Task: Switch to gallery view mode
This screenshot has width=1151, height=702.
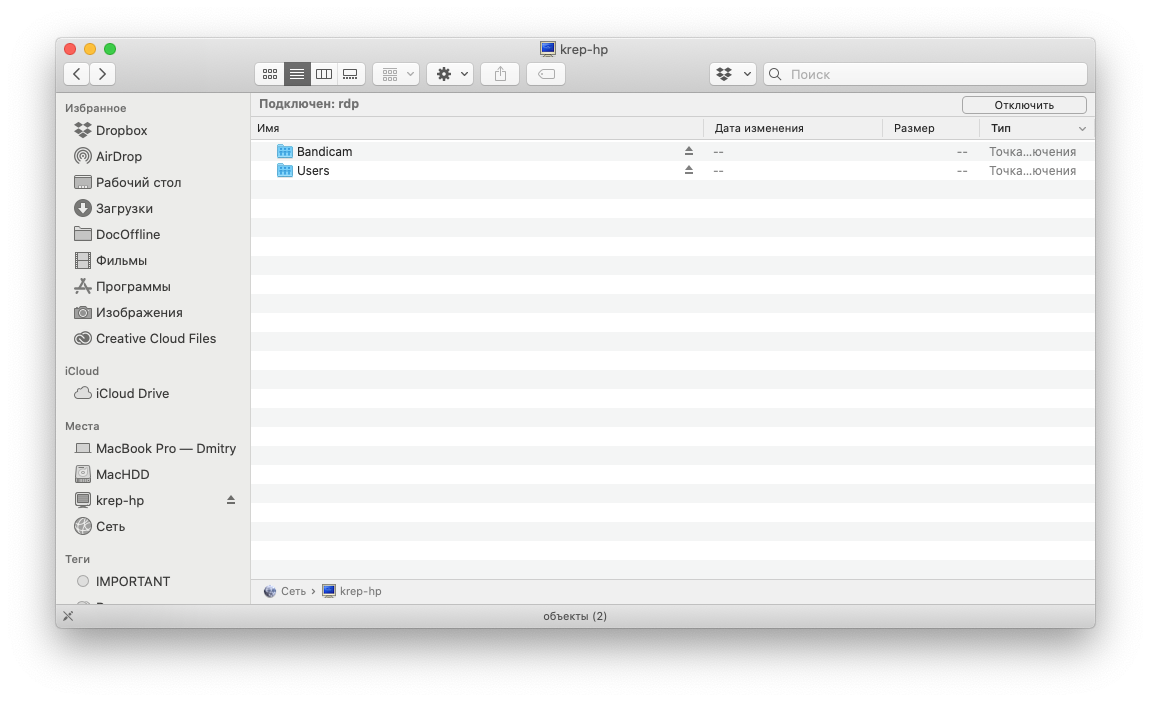Action: (350, 74)
